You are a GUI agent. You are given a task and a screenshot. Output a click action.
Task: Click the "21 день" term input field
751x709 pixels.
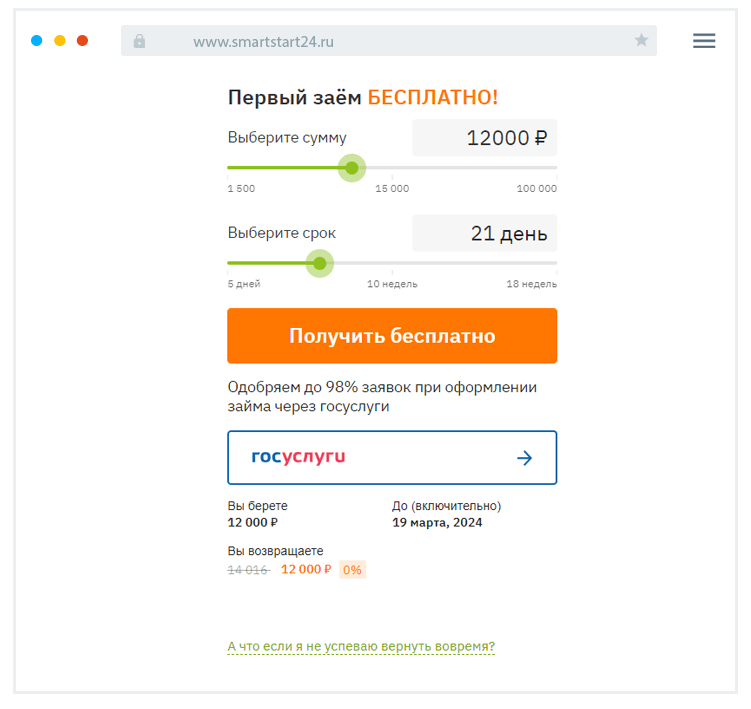point(485,234)
